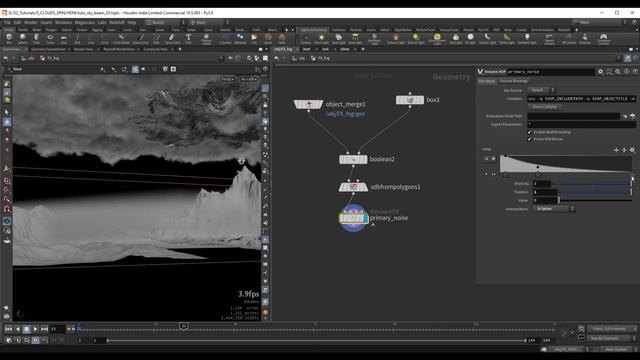Open the File menu
The width and height of the screenshot is (640, 360).
[x=7, y=22]
